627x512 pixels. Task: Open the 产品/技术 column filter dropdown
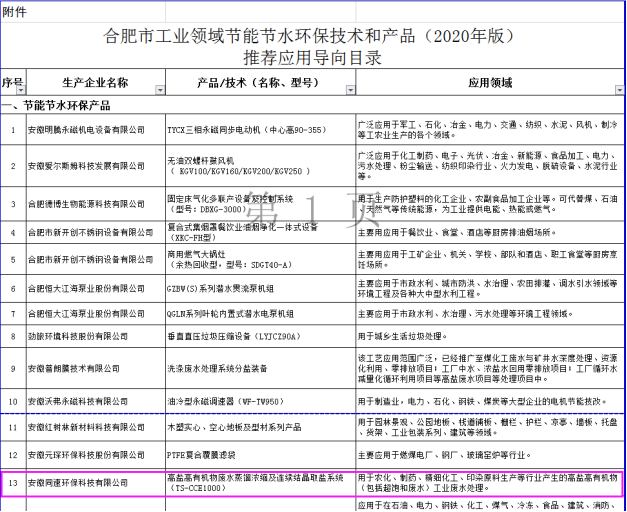click(350, 90)
